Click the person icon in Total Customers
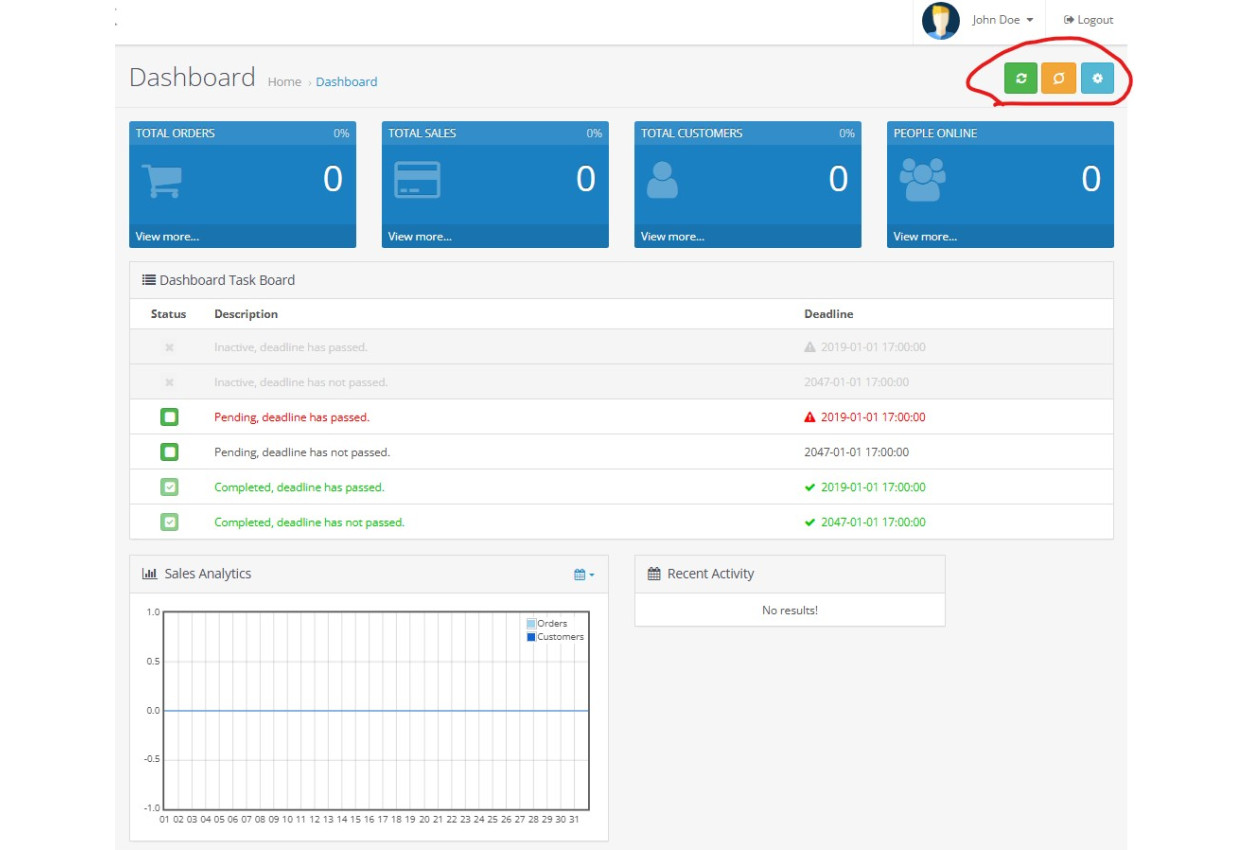The height and width of the screenshot is (850, 1250). click(662, 180)
